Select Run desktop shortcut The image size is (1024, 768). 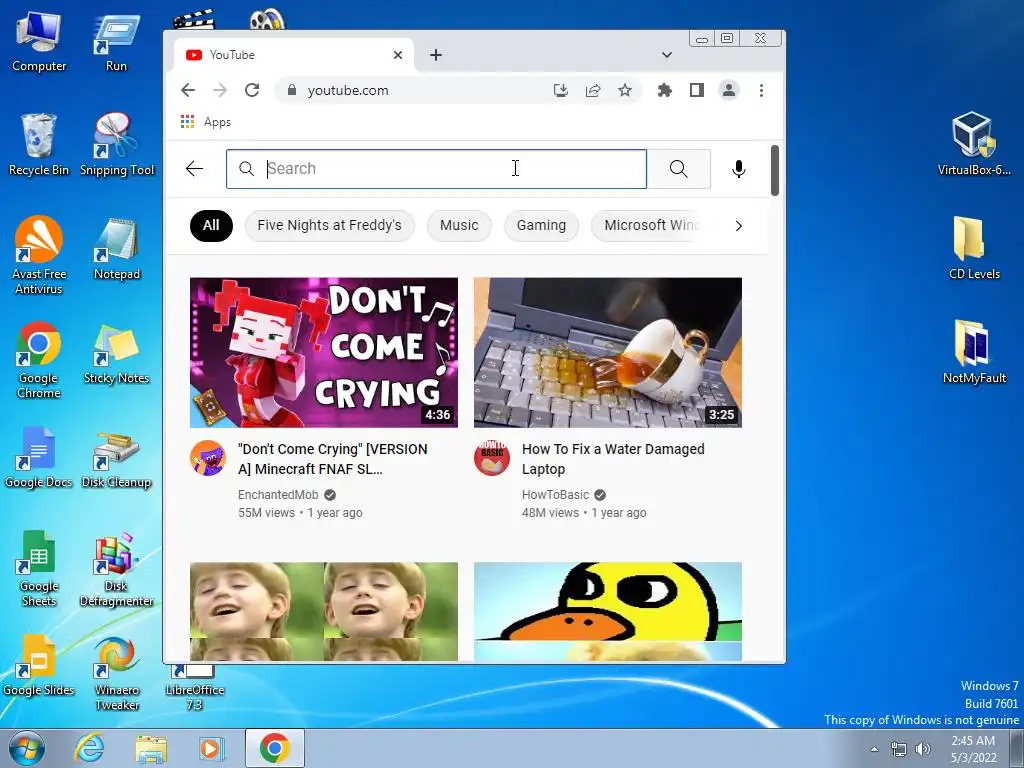pyautogui.click(x=116, y=42)
